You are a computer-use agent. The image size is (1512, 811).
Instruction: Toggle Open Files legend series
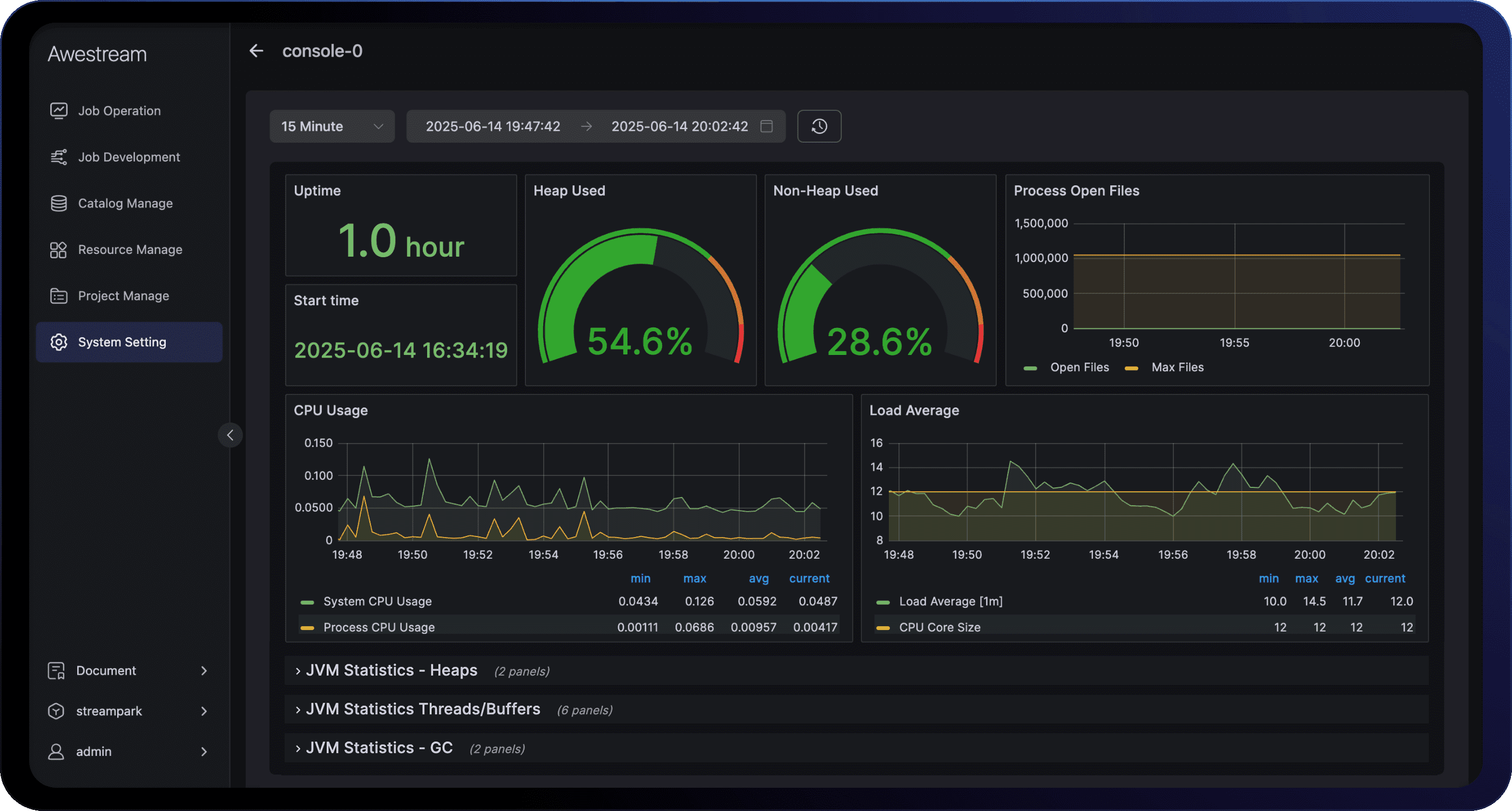coord(1078,367)
